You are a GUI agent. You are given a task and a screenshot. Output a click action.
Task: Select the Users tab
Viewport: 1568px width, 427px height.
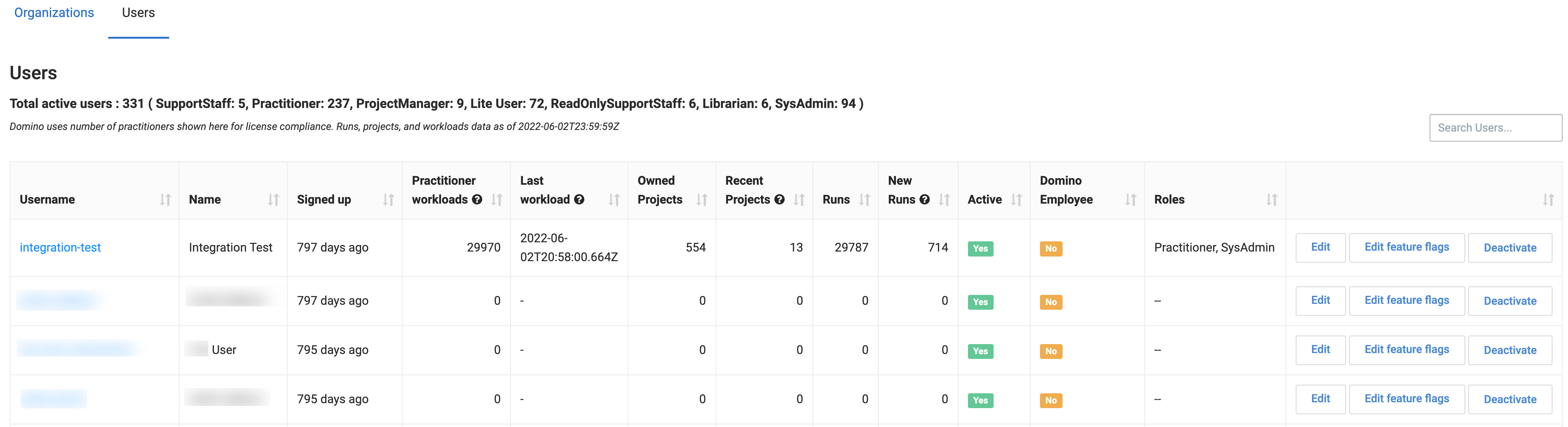[138, 13]
